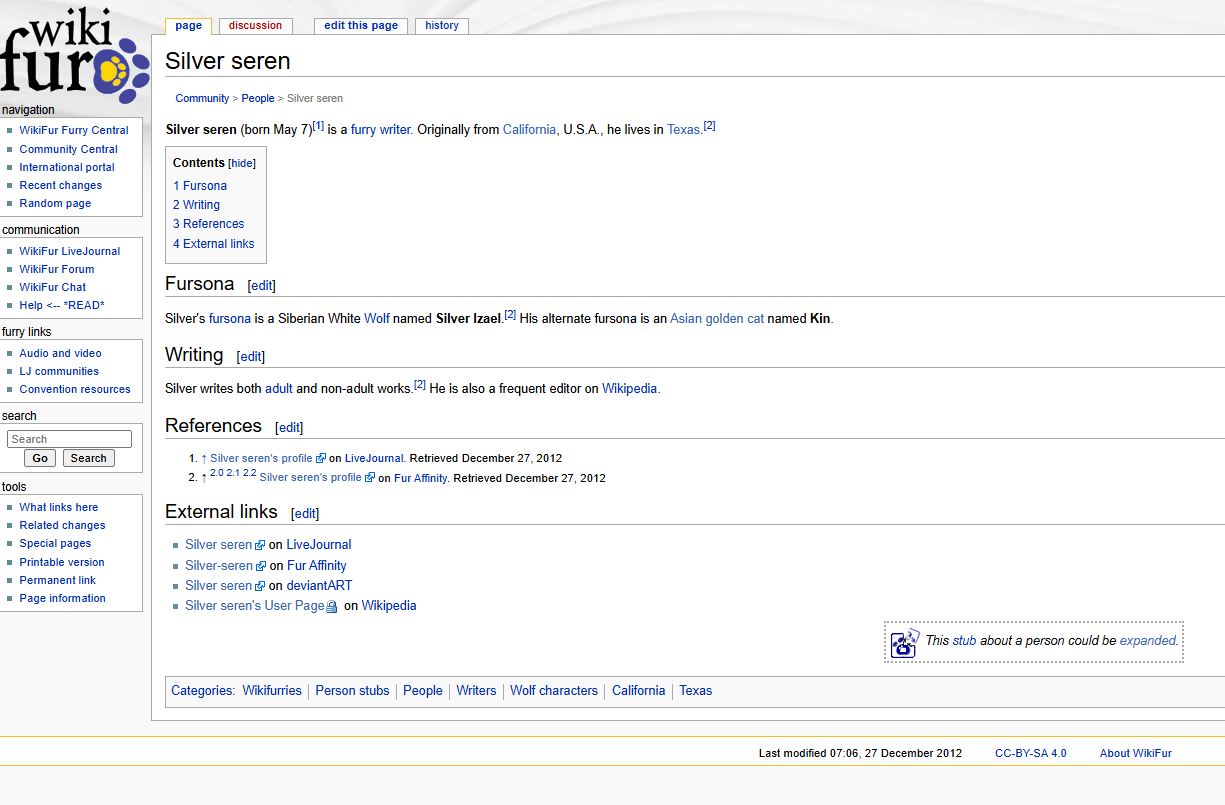The height and width of the screenshot is (805, 1225).
Task: Open Recent changes link
Action: [x=60, y=185]
